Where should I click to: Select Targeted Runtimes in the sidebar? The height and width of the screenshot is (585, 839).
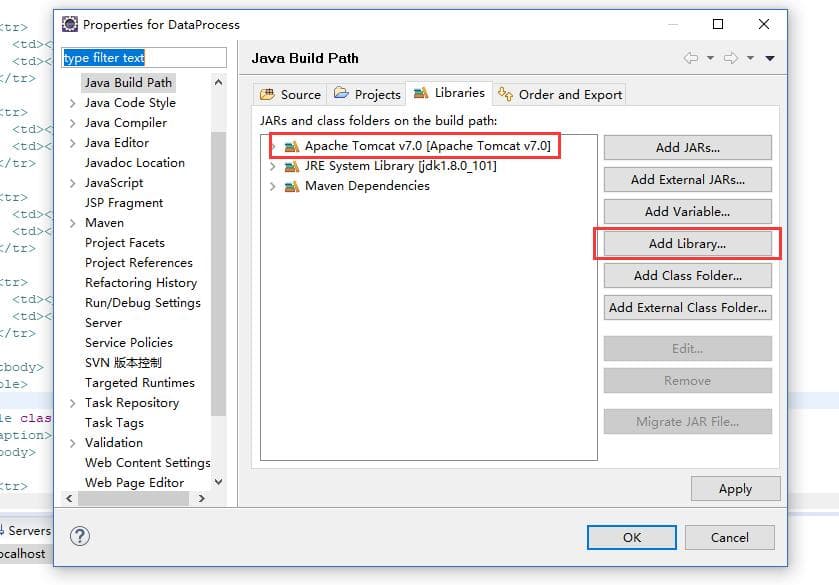tap(139, 383)
